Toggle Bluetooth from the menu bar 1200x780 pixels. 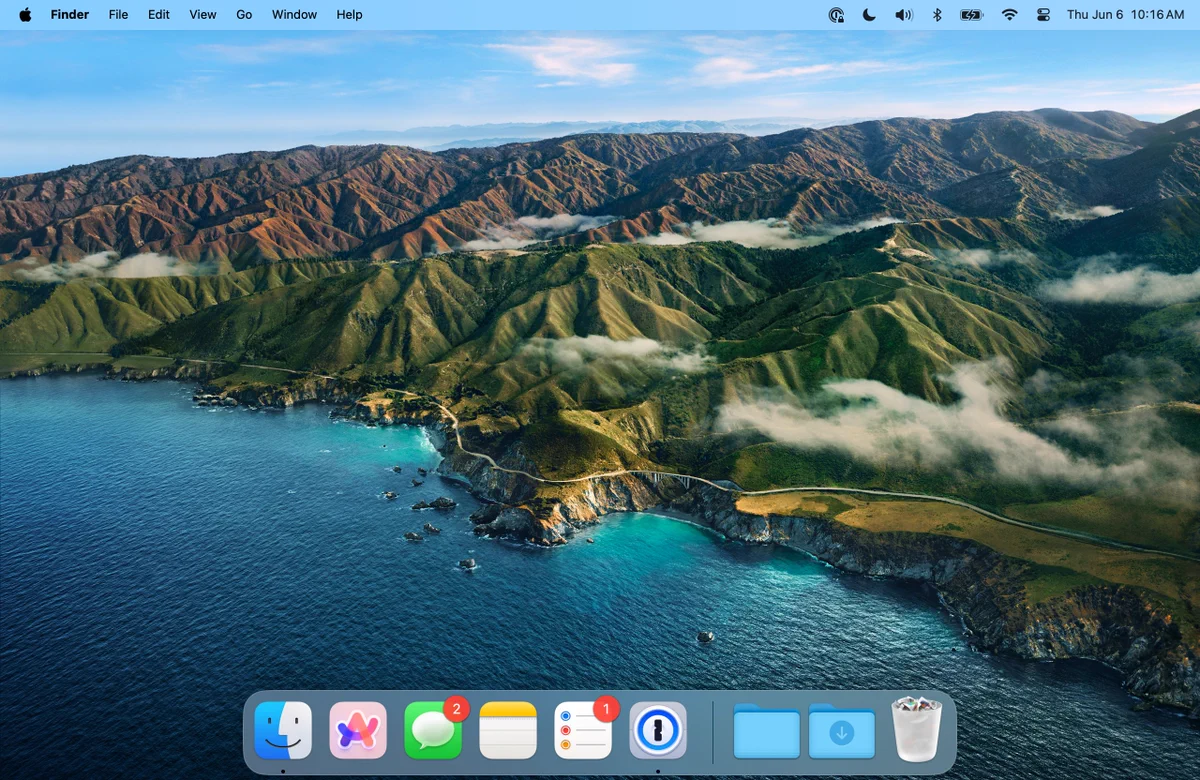coord(937,15)
